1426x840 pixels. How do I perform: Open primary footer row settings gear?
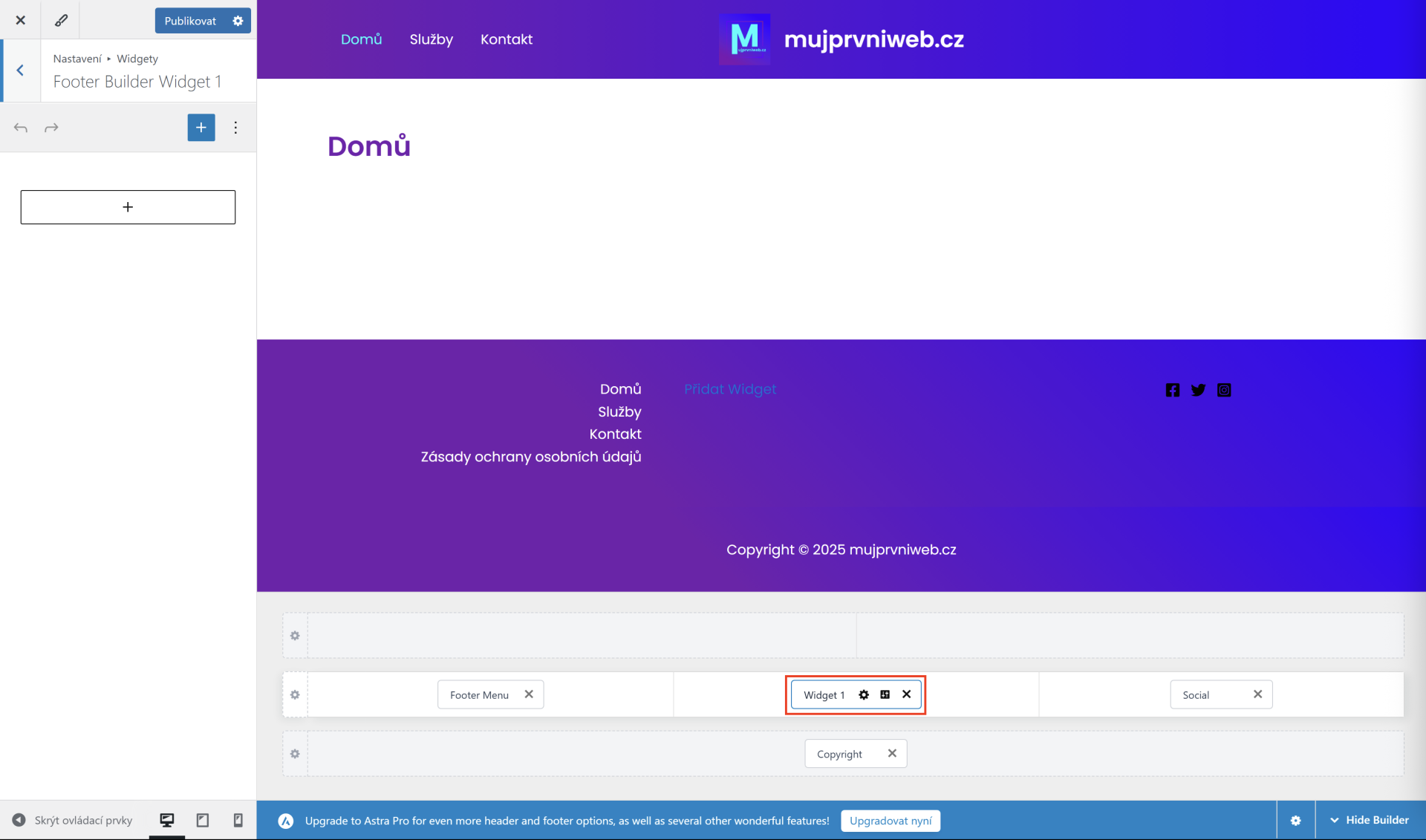[x=295, y=694]
